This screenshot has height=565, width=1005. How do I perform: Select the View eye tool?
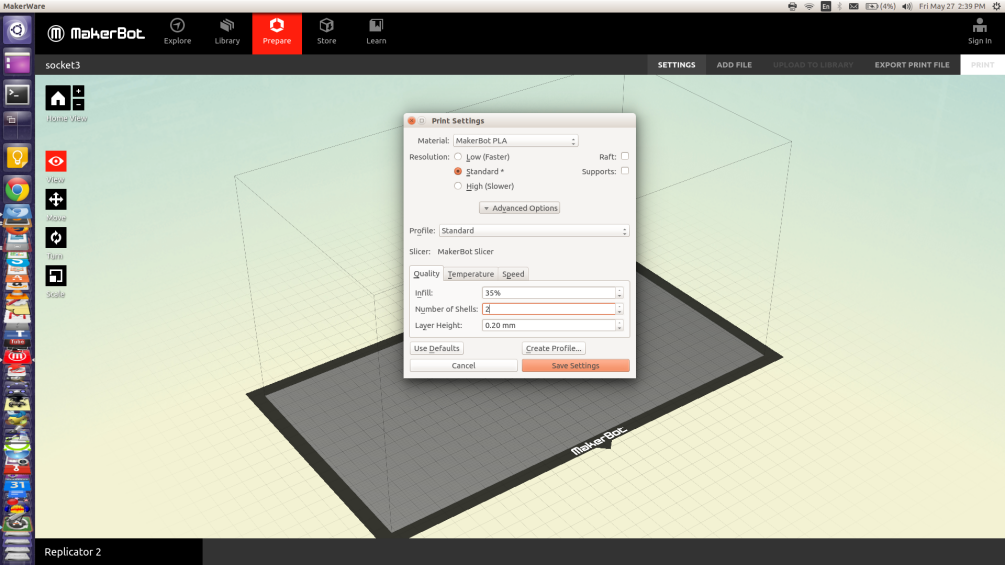[x=56, y=161]
